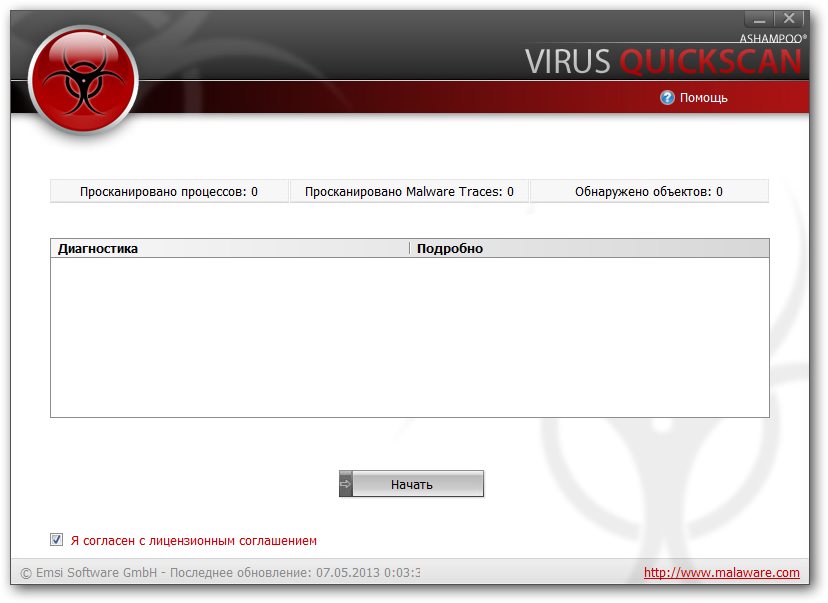Click the divider between Диагностика and Подробно
This screenshot has width=828, height=603.
pos(409,249)
